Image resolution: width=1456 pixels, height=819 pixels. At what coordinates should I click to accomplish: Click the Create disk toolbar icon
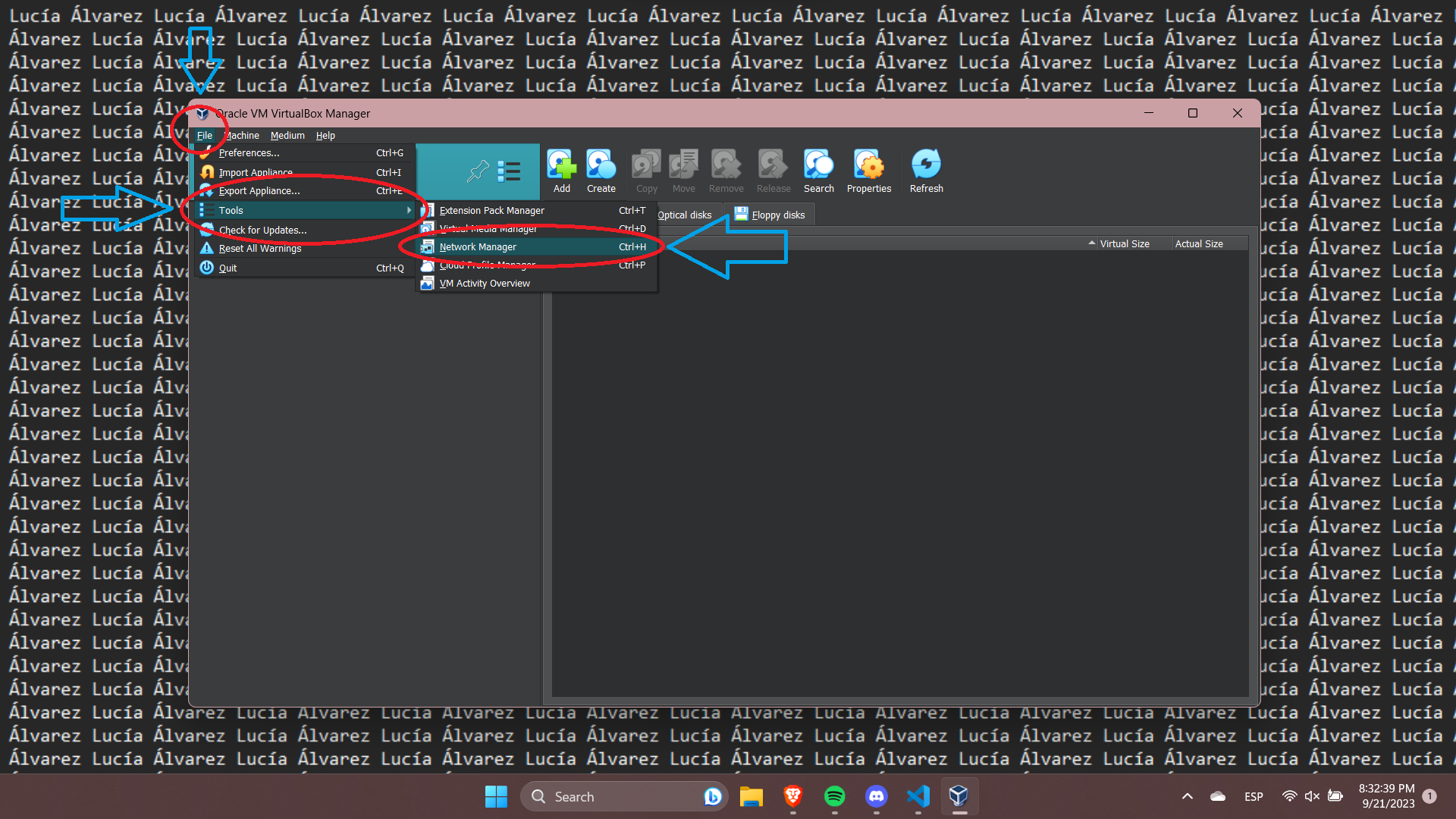pyautogui.click(x=601, y=171)
